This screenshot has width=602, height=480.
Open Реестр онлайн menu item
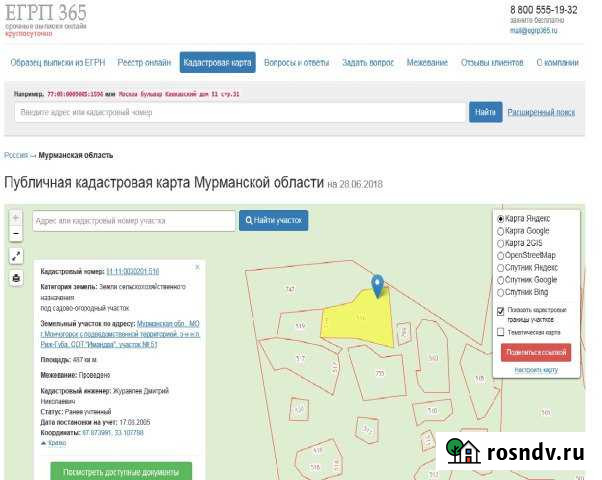point(144,63)
